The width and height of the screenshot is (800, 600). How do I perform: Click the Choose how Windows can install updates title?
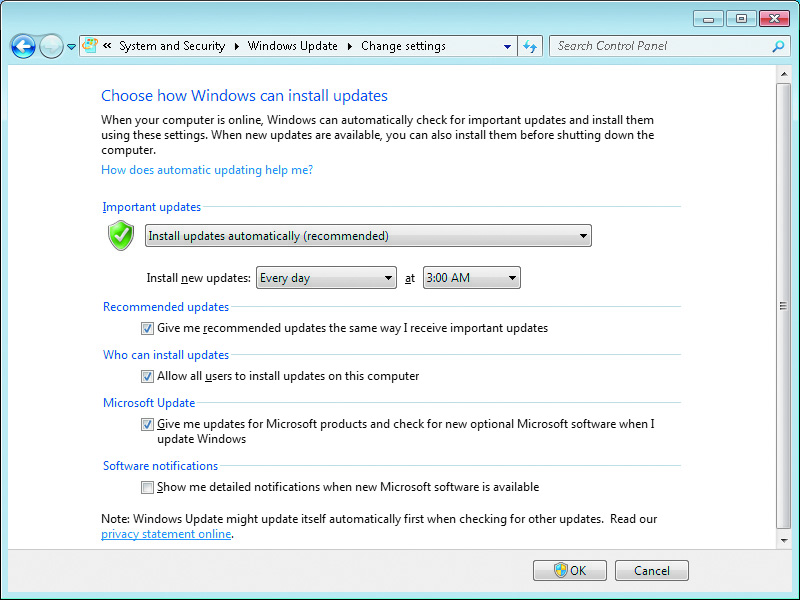pos(244,95)
